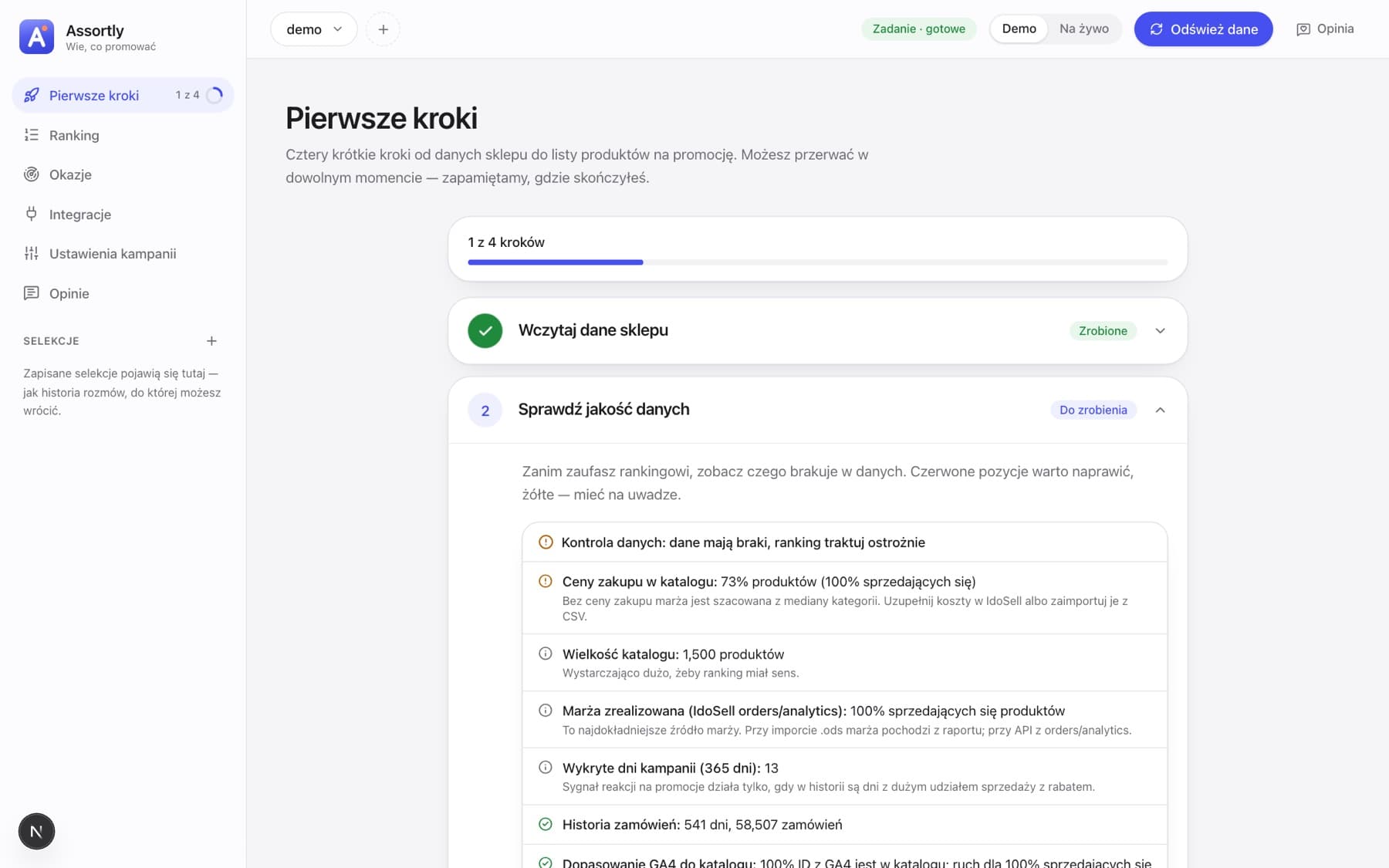Click the Sprawdź jakość danych step title
This screenshot has height=868, width=1389.
603,410
